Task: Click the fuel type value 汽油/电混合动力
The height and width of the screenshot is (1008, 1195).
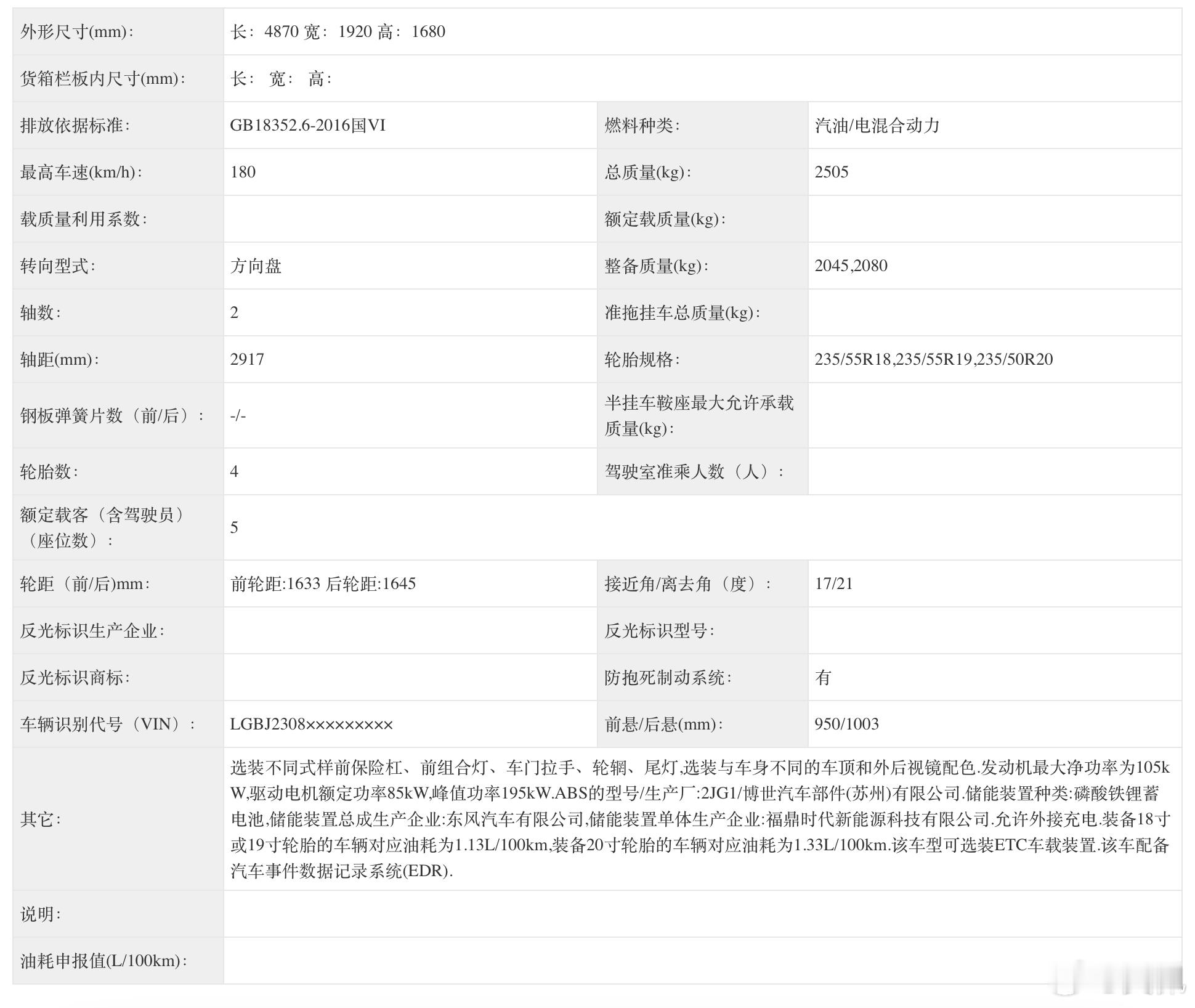Action: [877, 126]
